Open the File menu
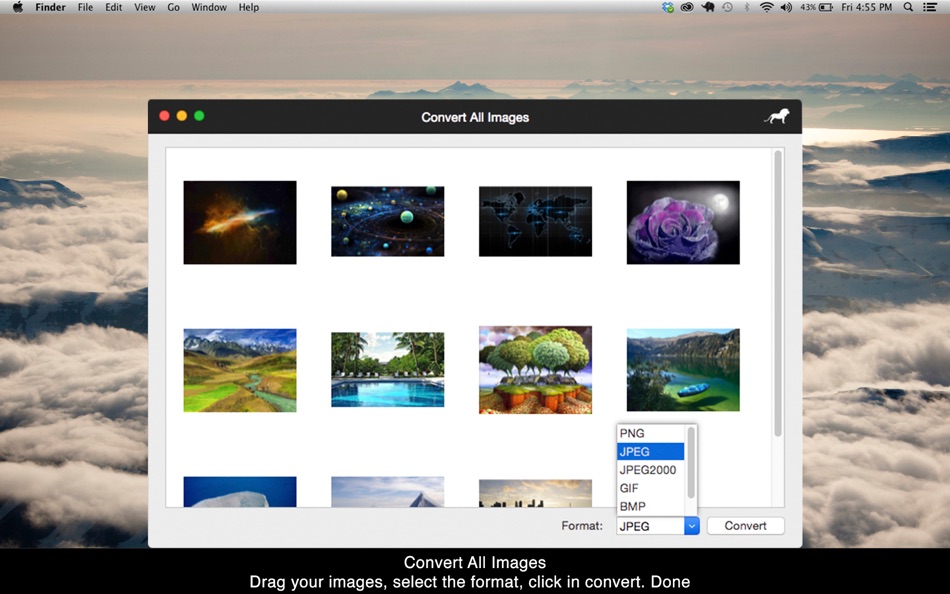Screen dimensions: 950x594 click(x=85, y=7)
